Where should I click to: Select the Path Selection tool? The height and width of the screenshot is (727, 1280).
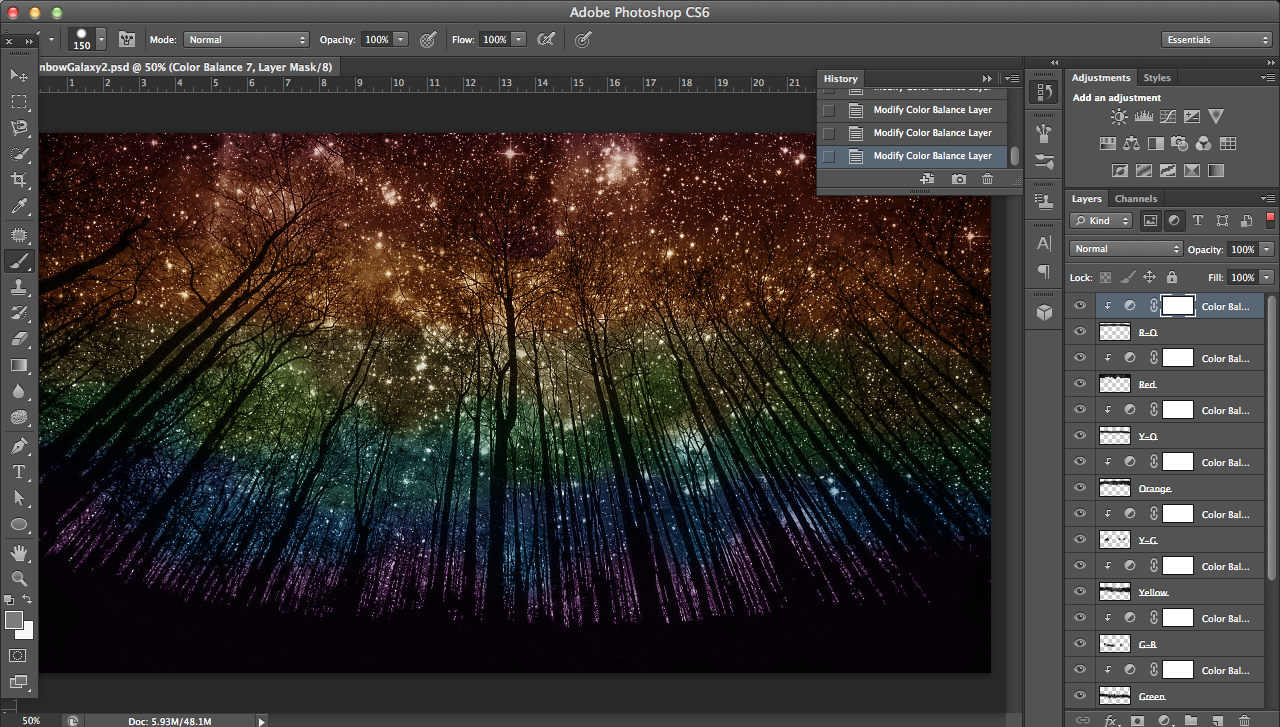(x=19, y=497)
